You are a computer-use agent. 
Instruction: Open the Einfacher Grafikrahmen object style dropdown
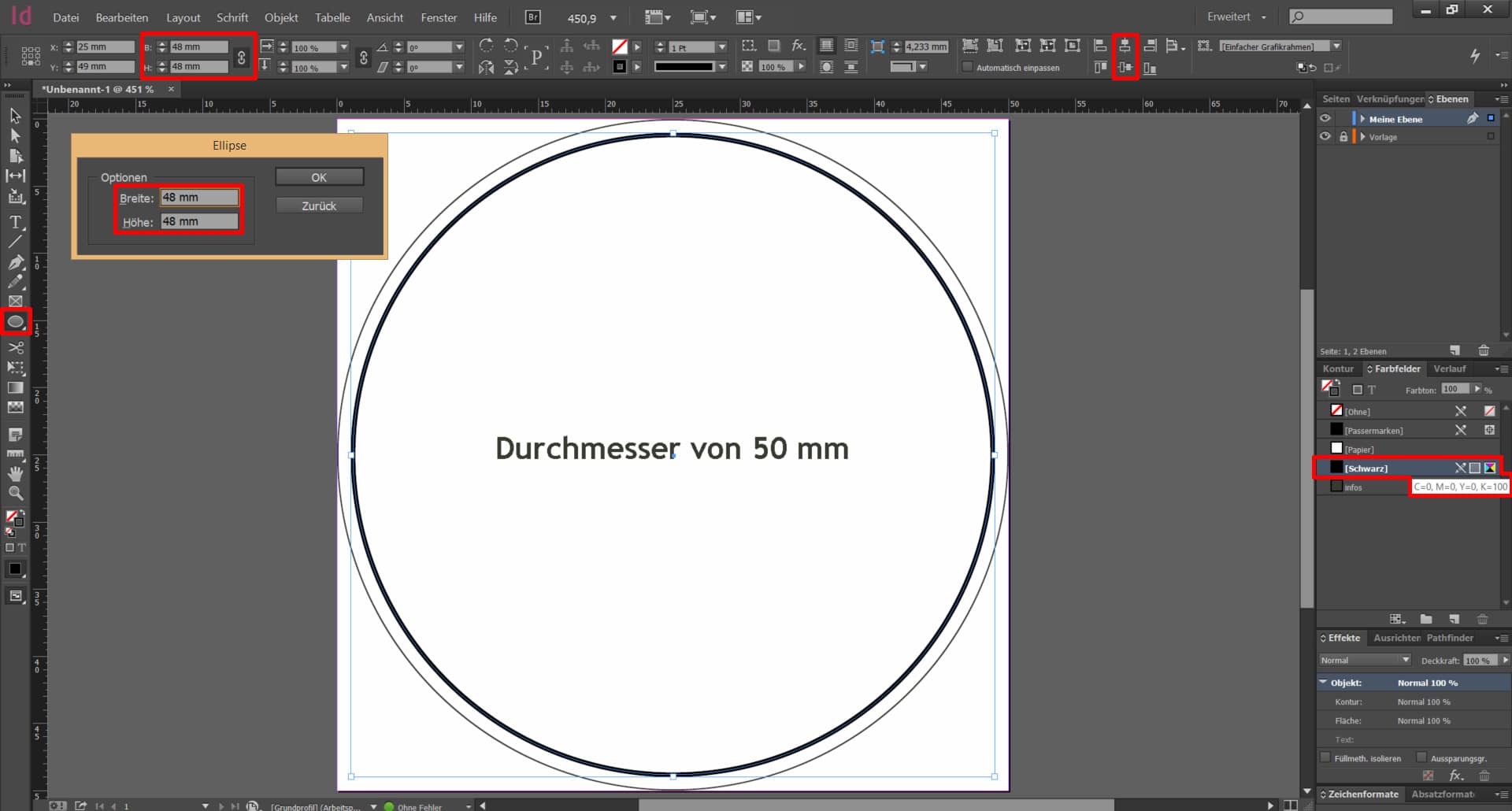(x=1338, y=46)
